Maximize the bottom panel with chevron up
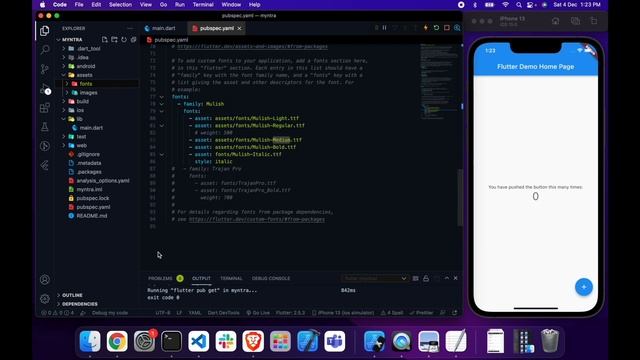Image resolution: width=640 pixels, height=360 pixels. (x=447, y=278)
